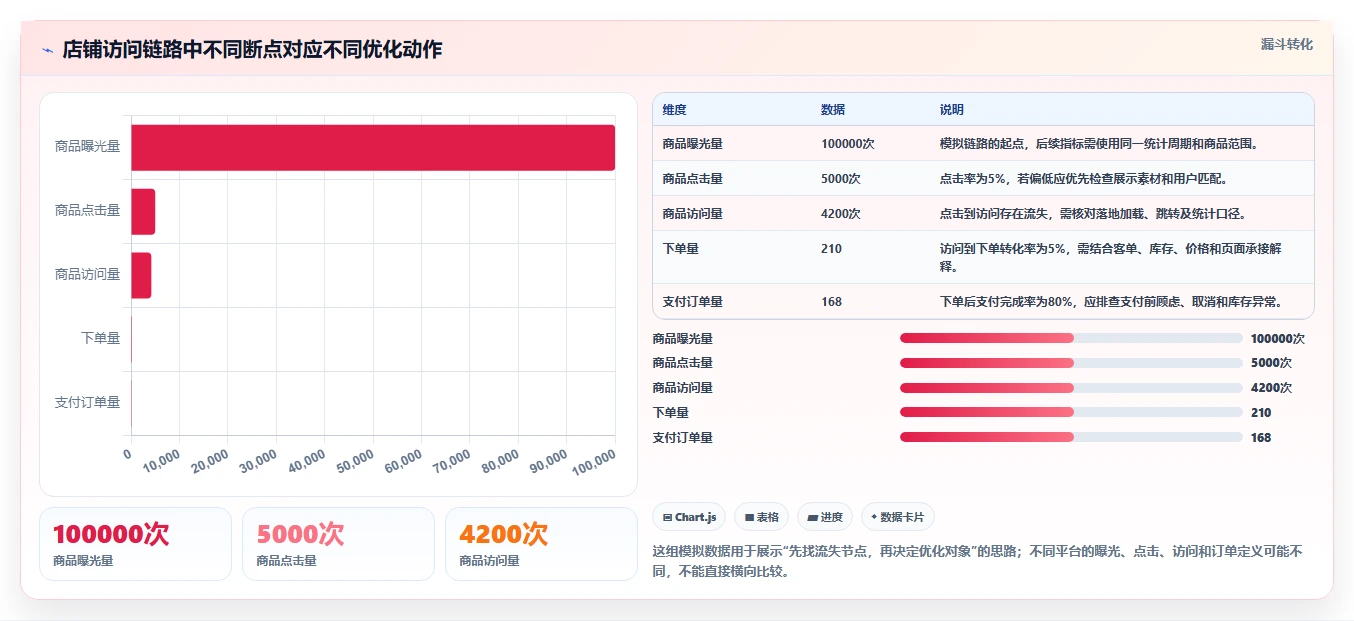Click the 商品曝光量 label in the progress list
The height and width of the screenshot is (621, 1354).
683,339
